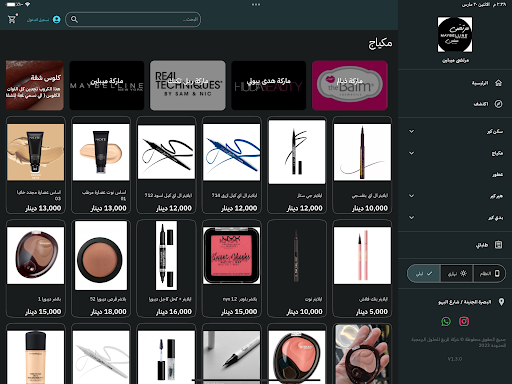Click the store location pin icon
Viewport: 512px width, 384px height.
(501, 302)
